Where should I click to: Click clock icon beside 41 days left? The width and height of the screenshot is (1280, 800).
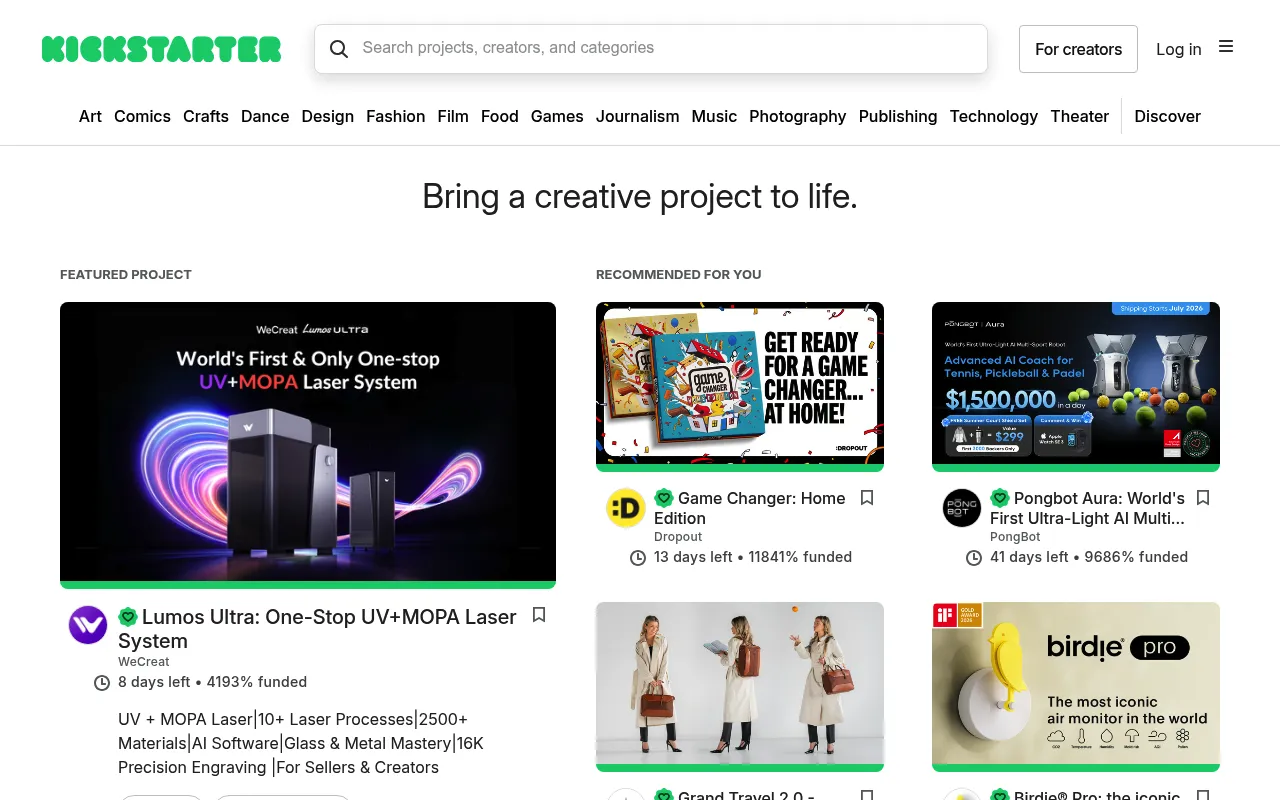point(974,558)
